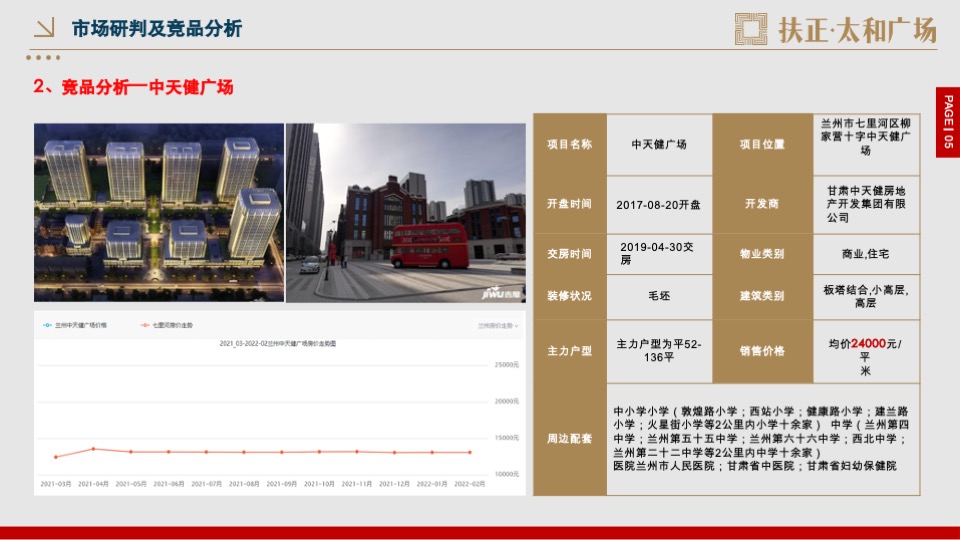This screenshot has height=540, width=960.
Task: Select the red PAGE 05 side tab
Action: coord(948,122)
